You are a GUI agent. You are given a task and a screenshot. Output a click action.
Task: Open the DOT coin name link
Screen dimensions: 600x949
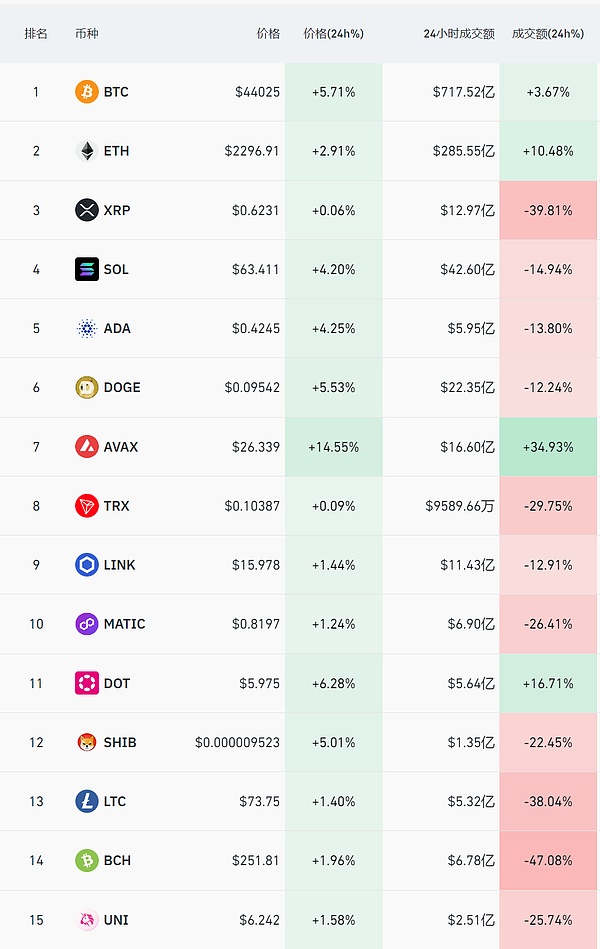coord(117,683)
